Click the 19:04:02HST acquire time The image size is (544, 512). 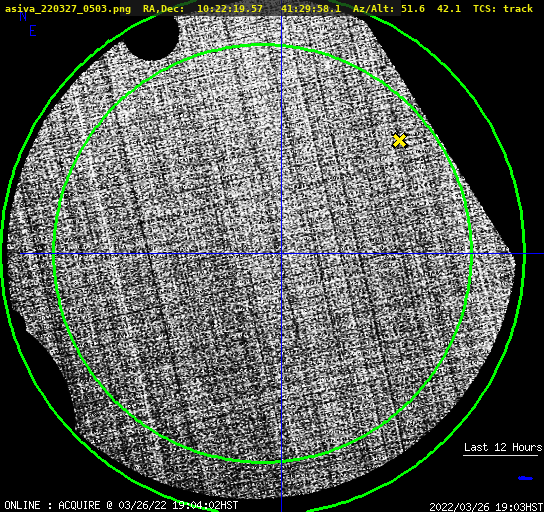point(205,505)
